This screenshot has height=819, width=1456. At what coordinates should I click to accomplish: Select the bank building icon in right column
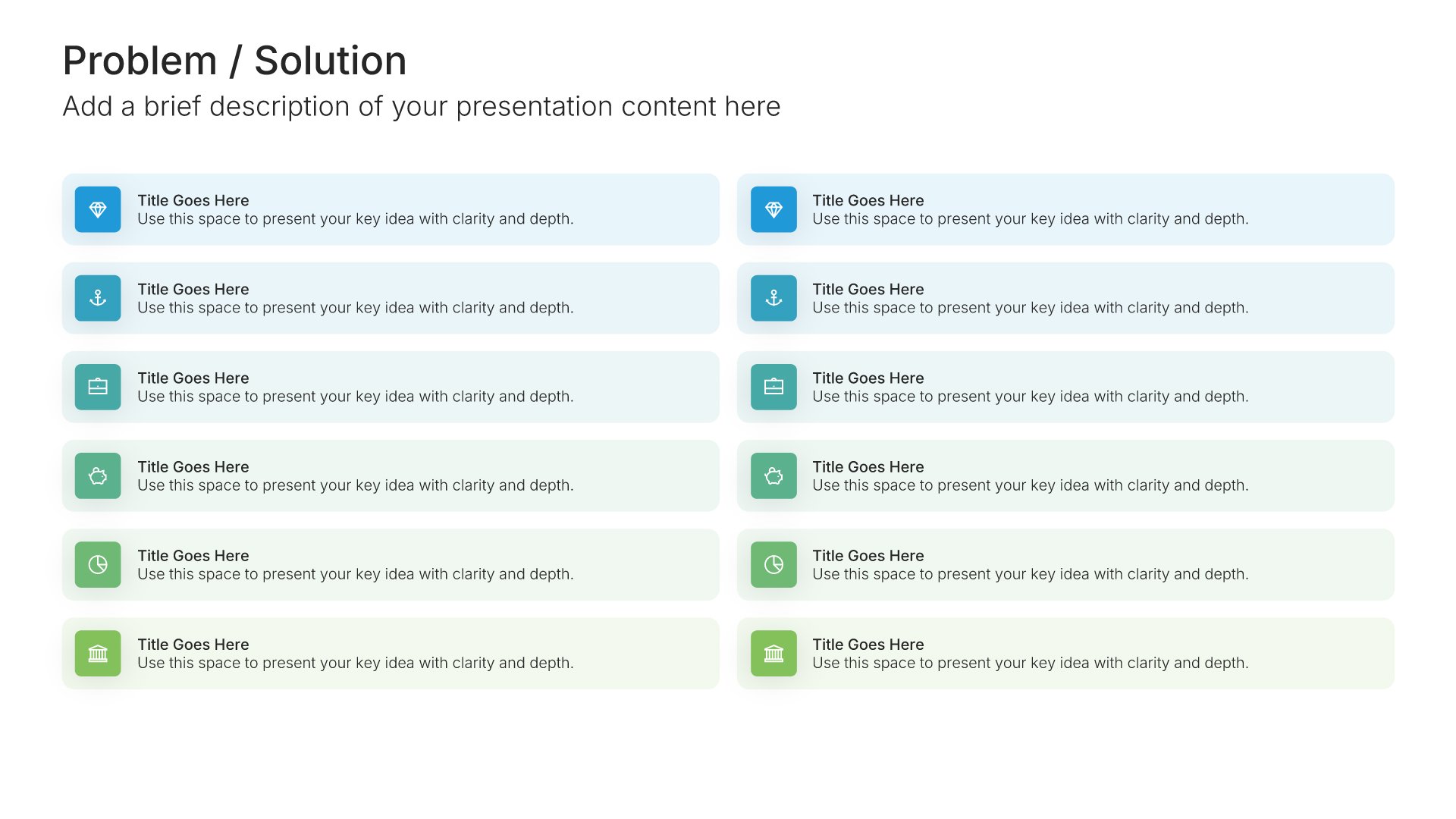[773, 653]
